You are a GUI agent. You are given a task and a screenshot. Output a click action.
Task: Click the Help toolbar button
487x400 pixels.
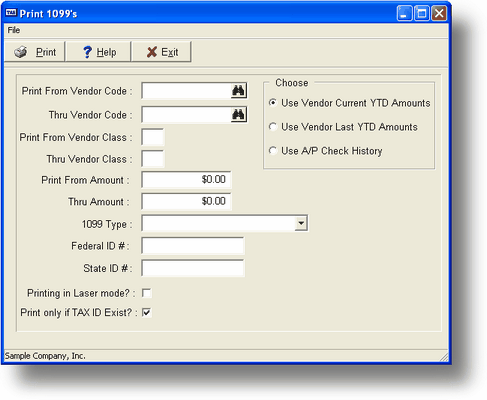98,52
